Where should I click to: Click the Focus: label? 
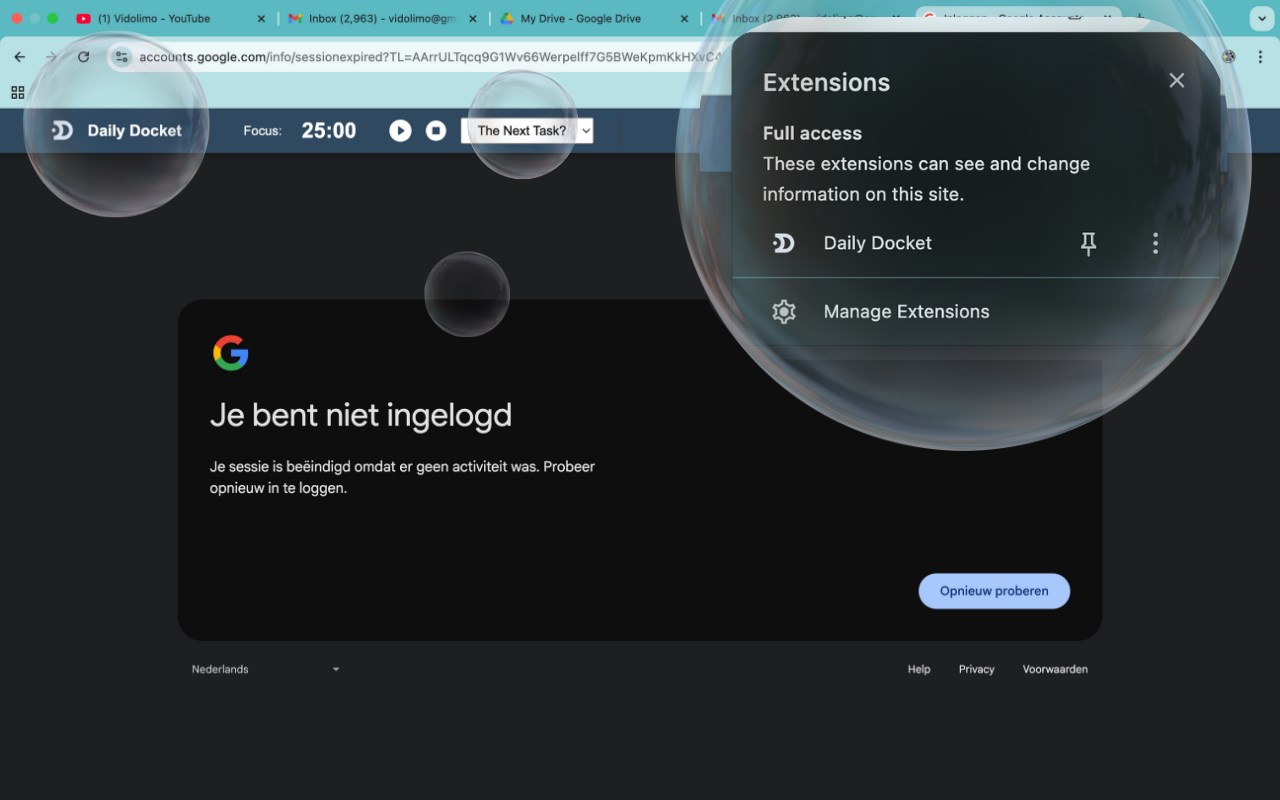click(x=262, y=131)
